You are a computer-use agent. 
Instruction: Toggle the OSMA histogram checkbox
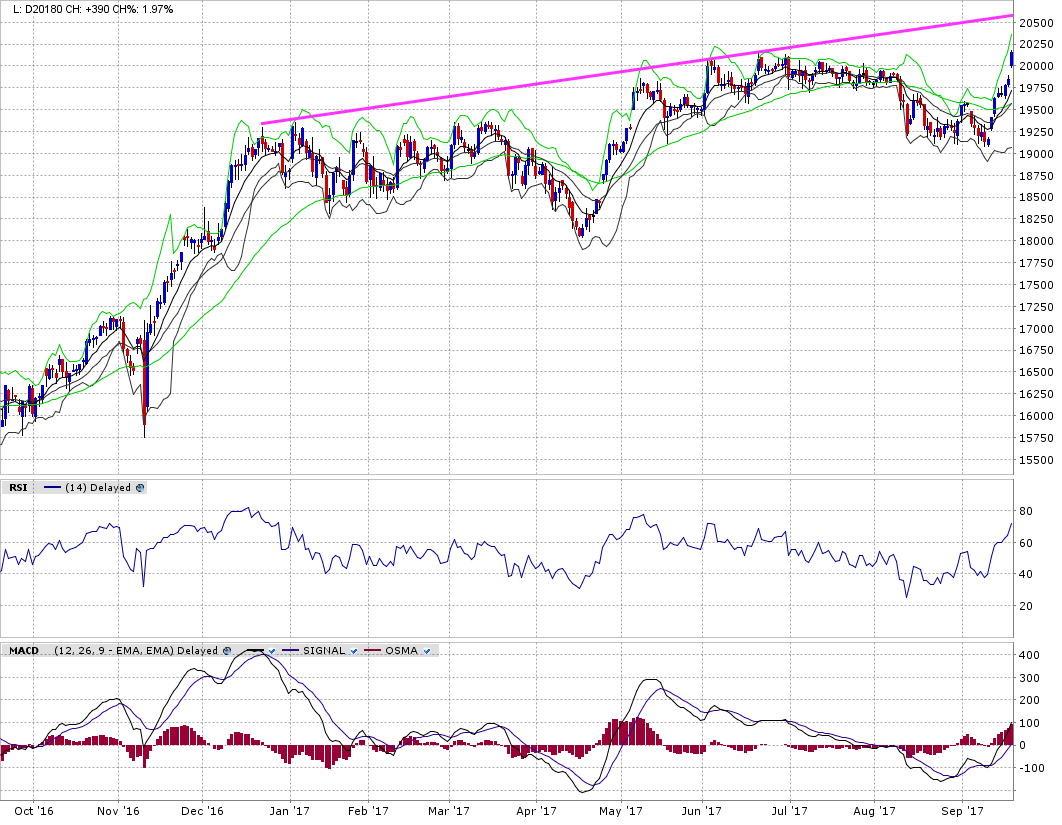click(x=427, y=651)
